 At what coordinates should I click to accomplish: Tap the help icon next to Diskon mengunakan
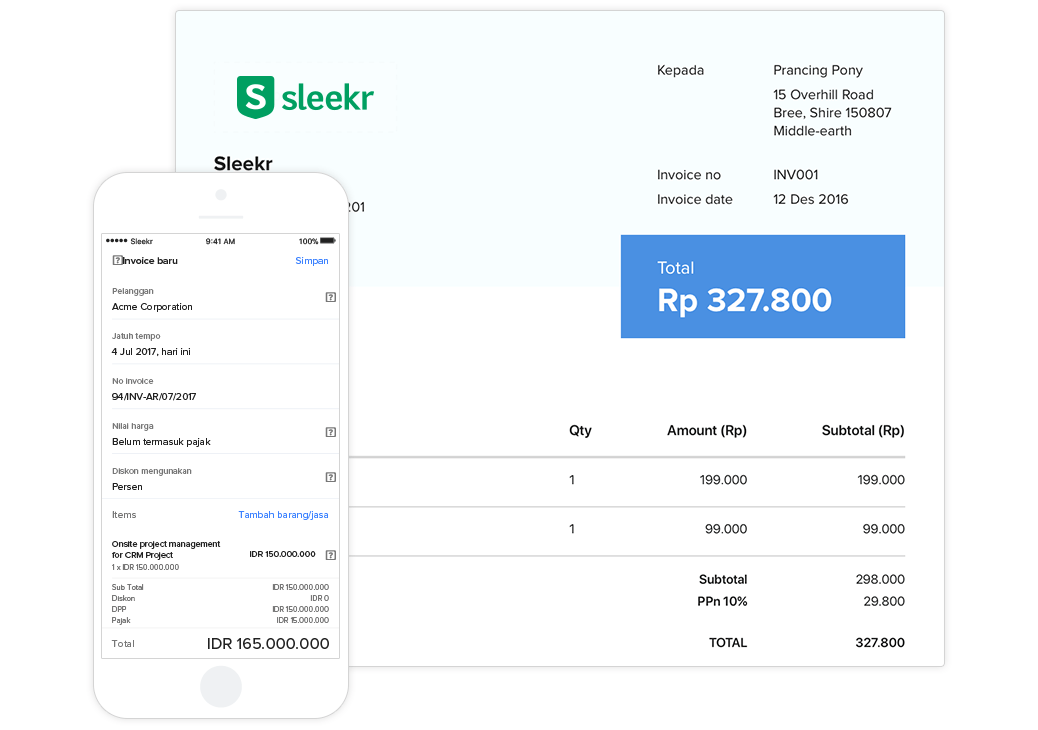point(330,477)
